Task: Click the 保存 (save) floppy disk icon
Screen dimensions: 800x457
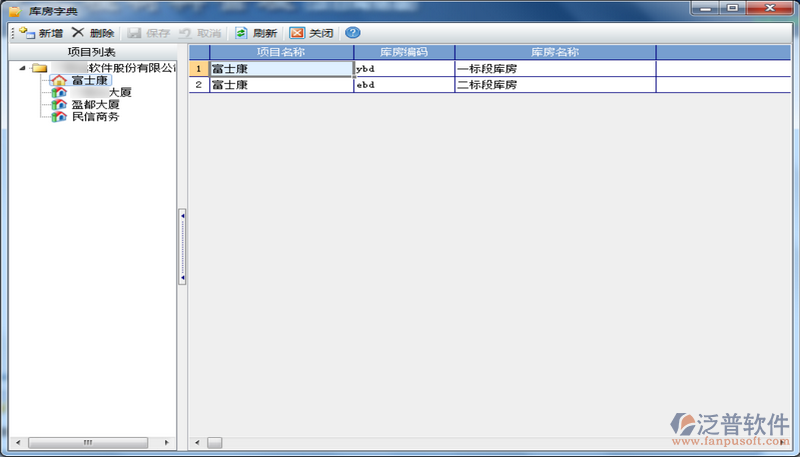Action: (x=134, y=33)
